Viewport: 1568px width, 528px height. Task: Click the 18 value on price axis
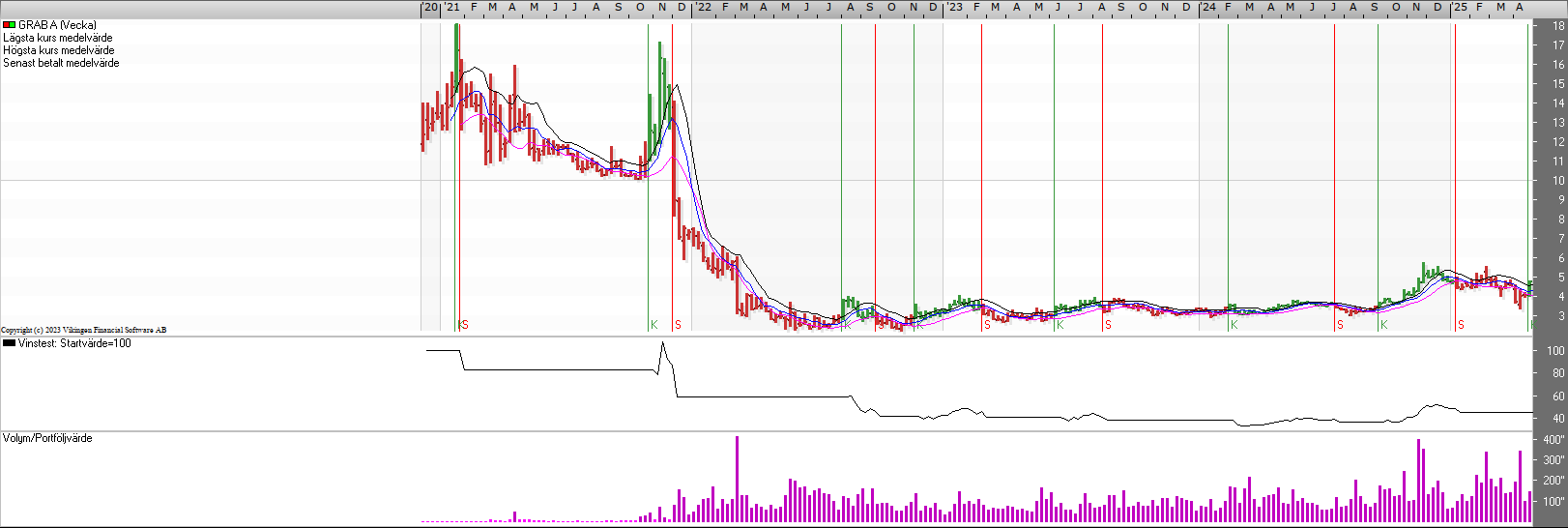1558,26
